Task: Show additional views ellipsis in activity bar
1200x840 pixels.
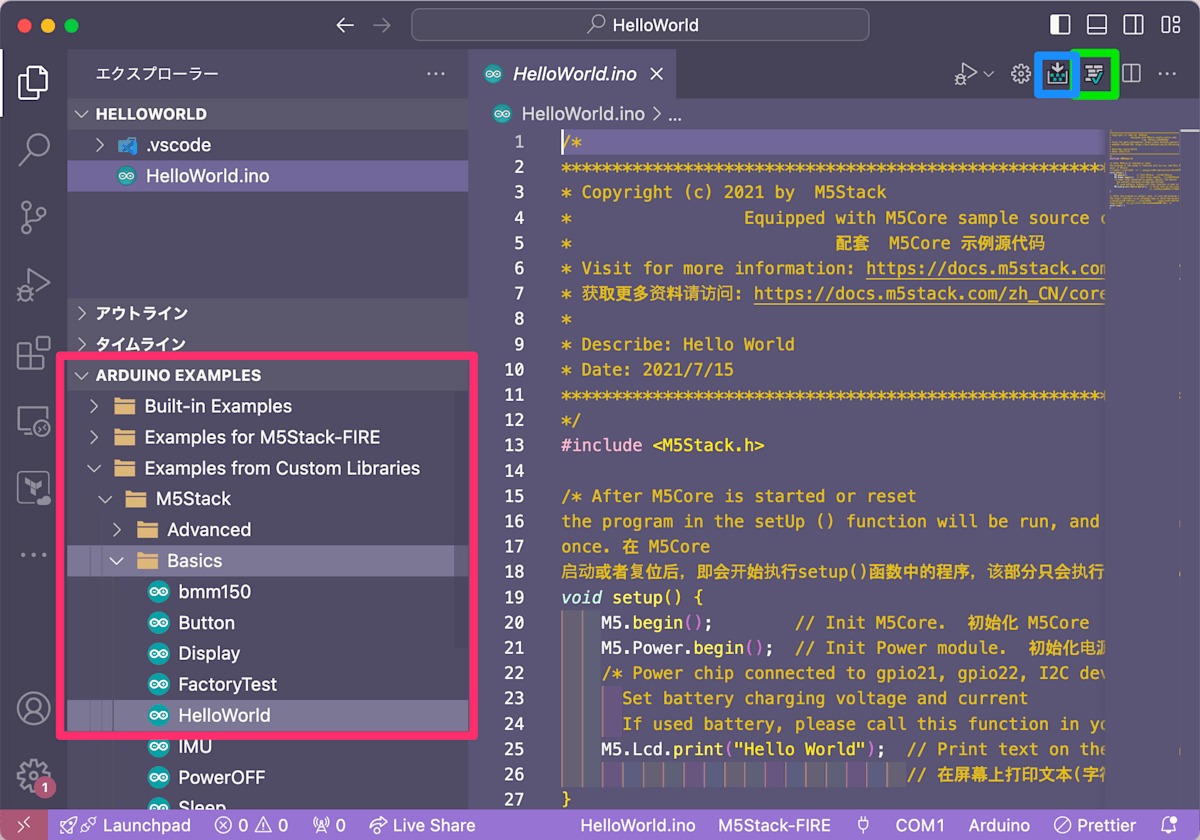Action: (33, 555)
